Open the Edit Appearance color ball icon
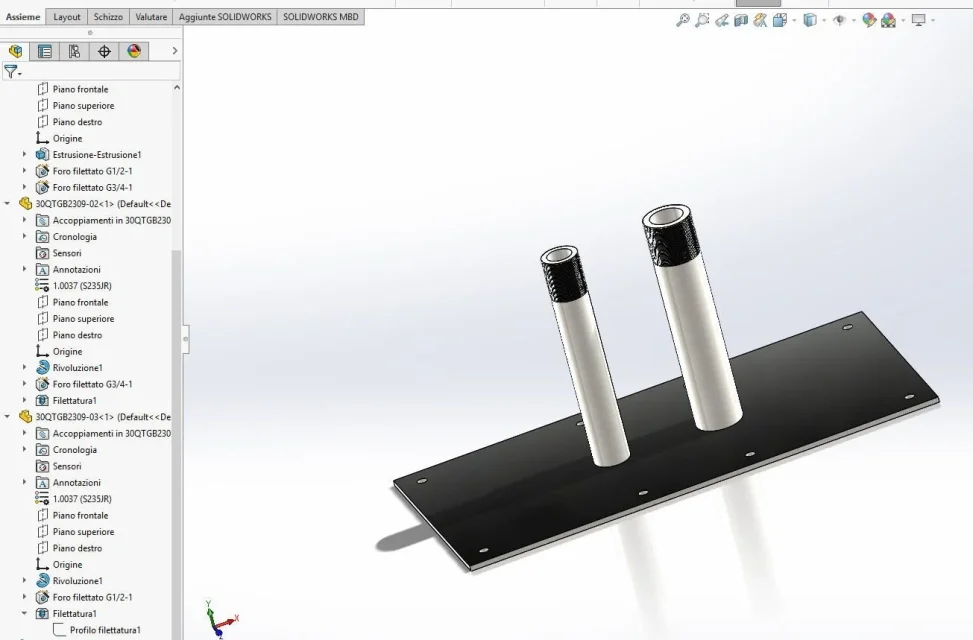 (869, 20)
